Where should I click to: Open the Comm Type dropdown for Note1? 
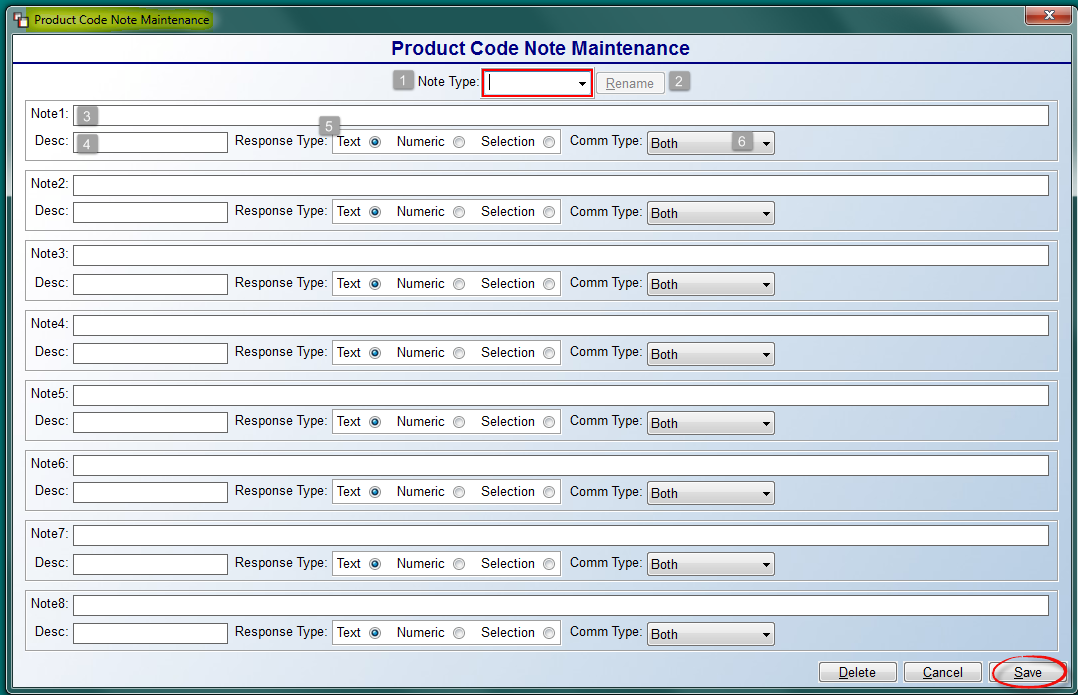click(x=710, y=143)
